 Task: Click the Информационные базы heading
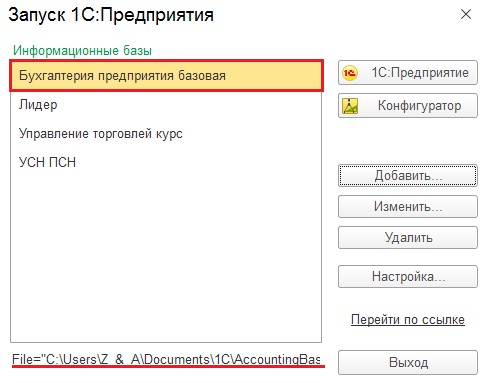(82, 51)
